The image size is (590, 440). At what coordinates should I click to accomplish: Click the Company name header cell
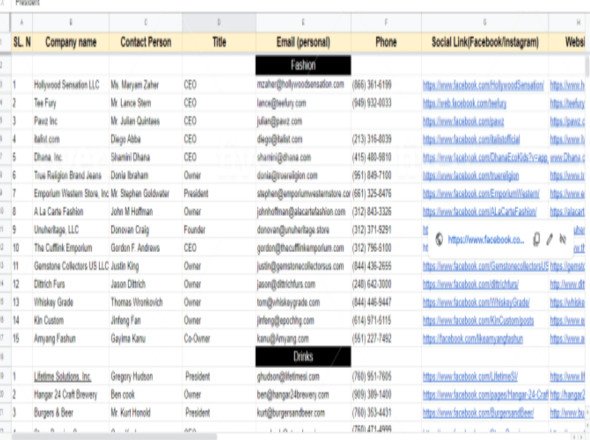coord(71,42)
